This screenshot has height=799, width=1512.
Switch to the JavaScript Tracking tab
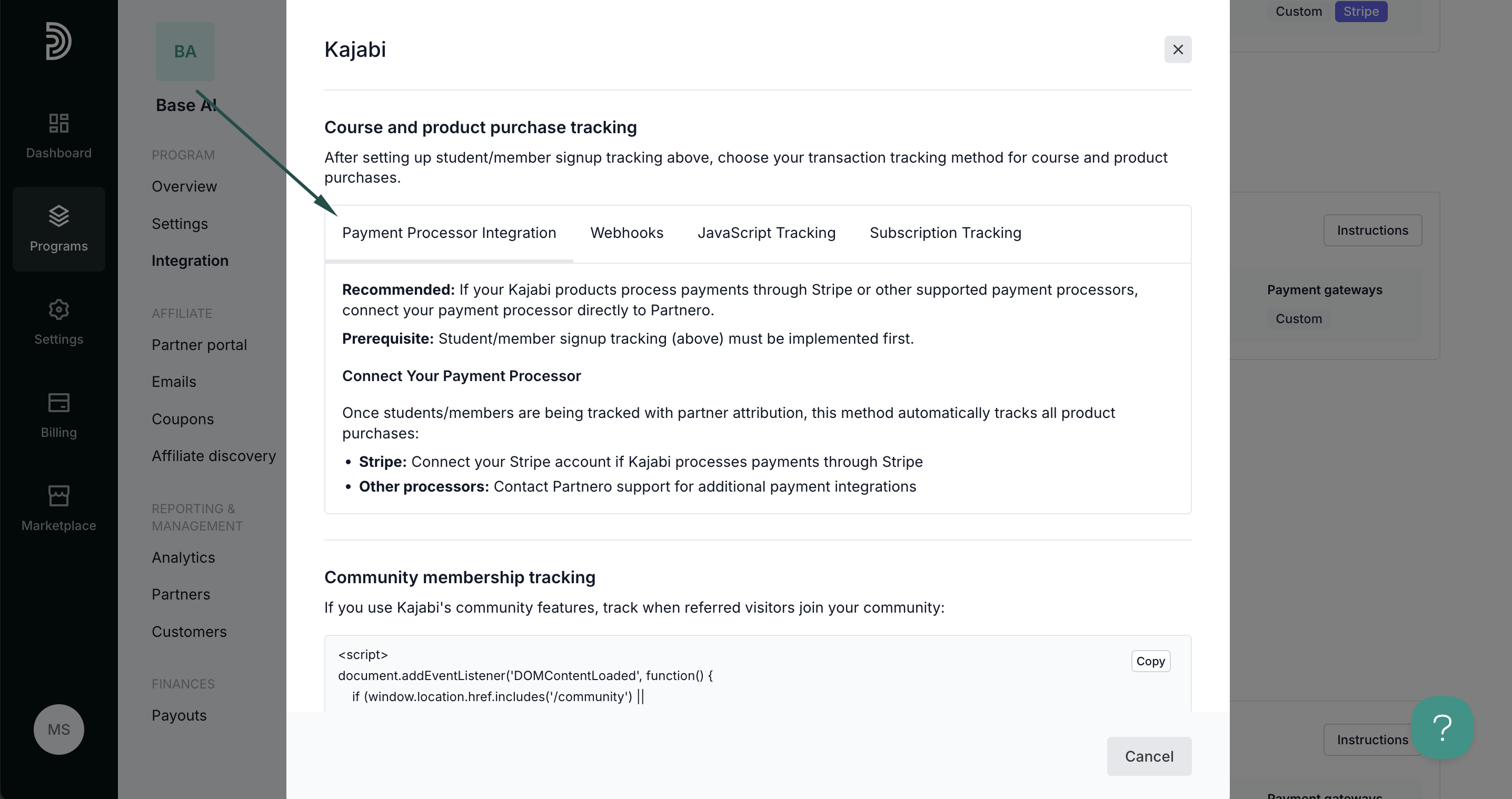point(766,233)
